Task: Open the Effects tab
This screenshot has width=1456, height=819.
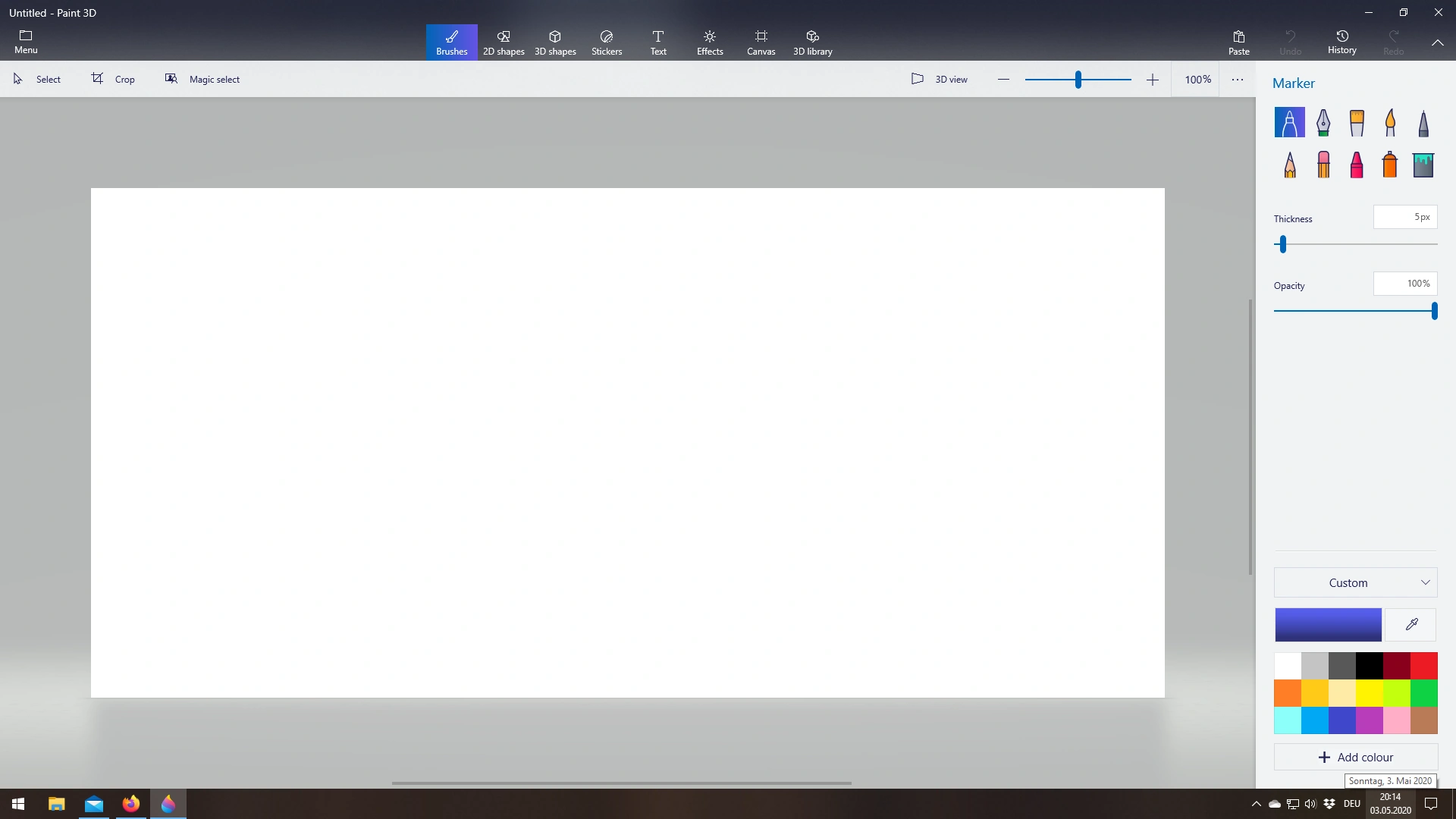Action: click(710, 42)
